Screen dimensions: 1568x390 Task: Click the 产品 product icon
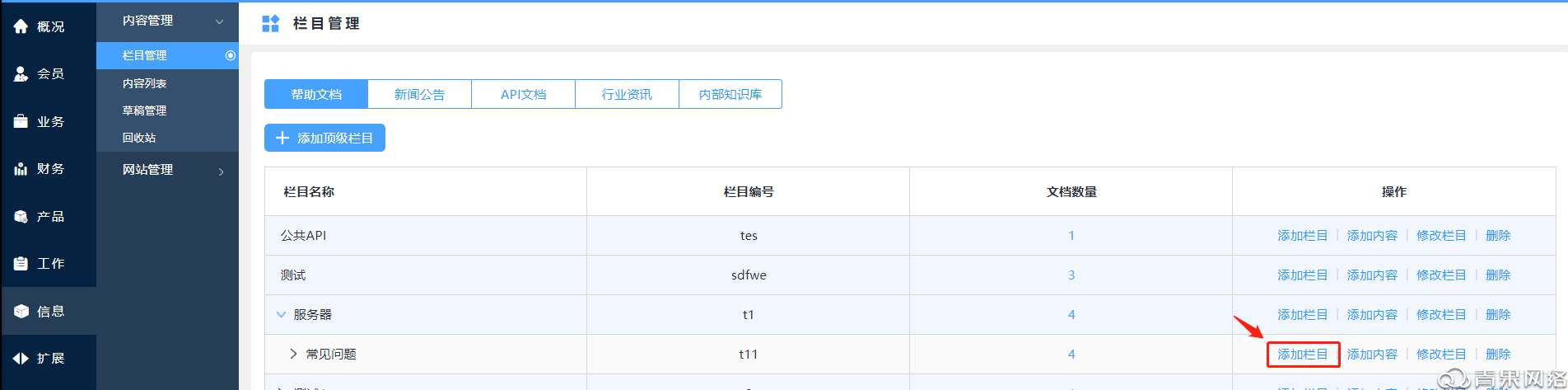pyautogui.click(x=21, y=216)
